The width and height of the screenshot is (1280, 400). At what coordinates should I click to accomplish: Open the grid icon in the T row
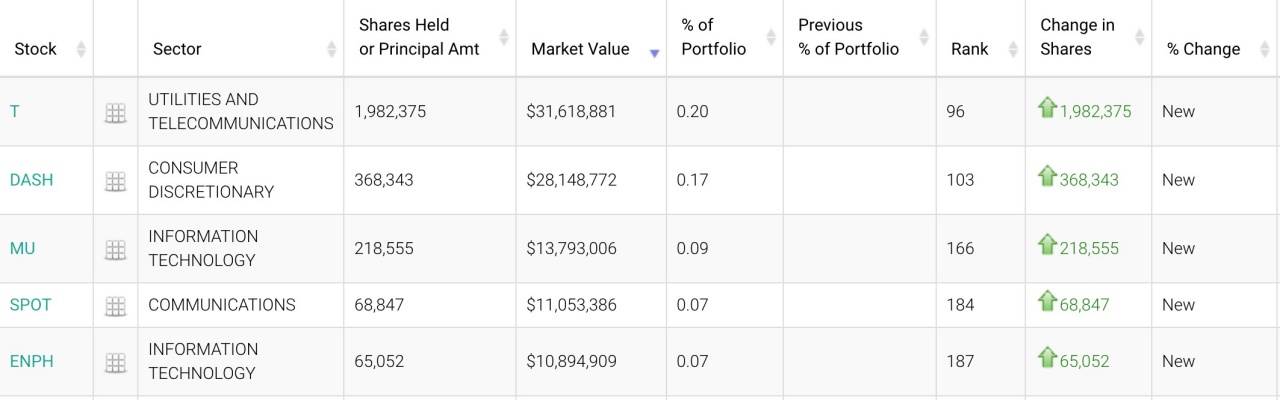pos(116,113)
